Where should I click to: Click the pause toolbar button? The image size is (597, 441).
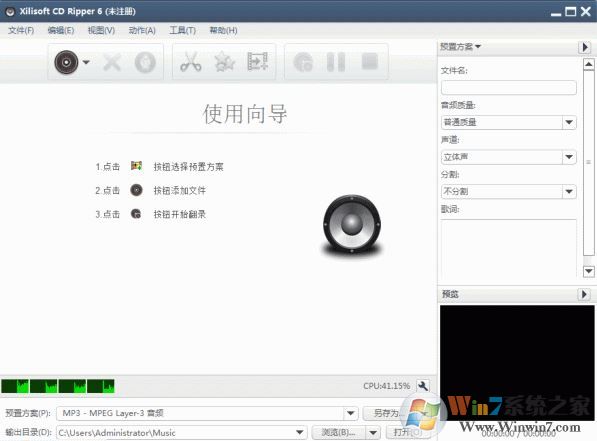(x=336, y=62)
